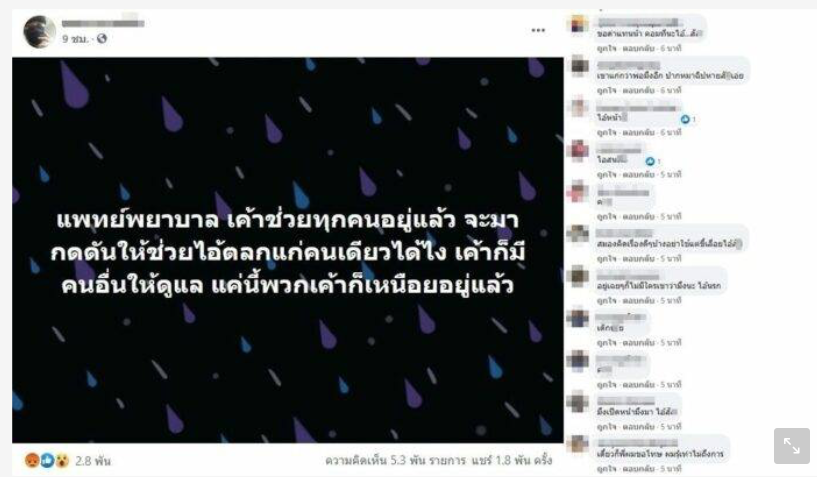Click ตอบกลับ under the second comment
Screen dimensions: 817x477
(638, 90)
